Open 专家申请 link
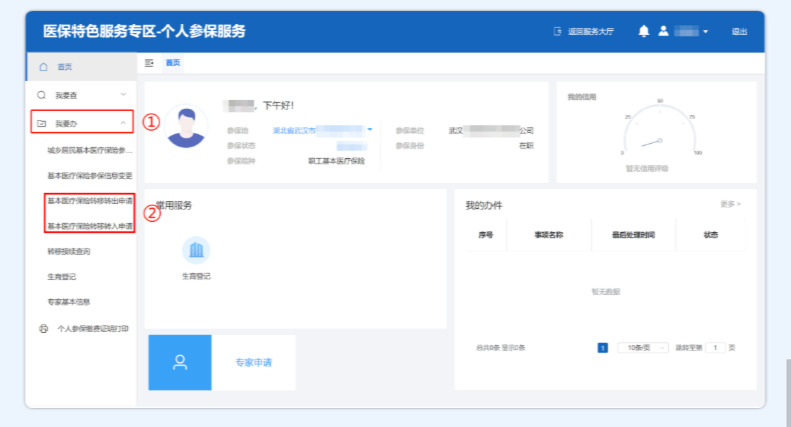The width and height of the screenshot is (791, 427). tap(253, 362)
